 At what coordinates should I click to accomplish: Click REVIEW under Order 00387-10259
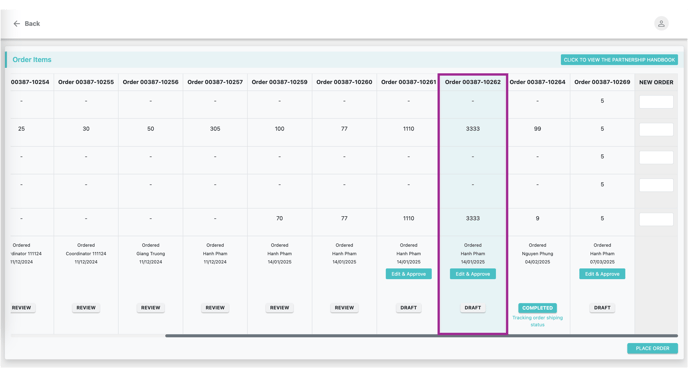pos(280,308)
